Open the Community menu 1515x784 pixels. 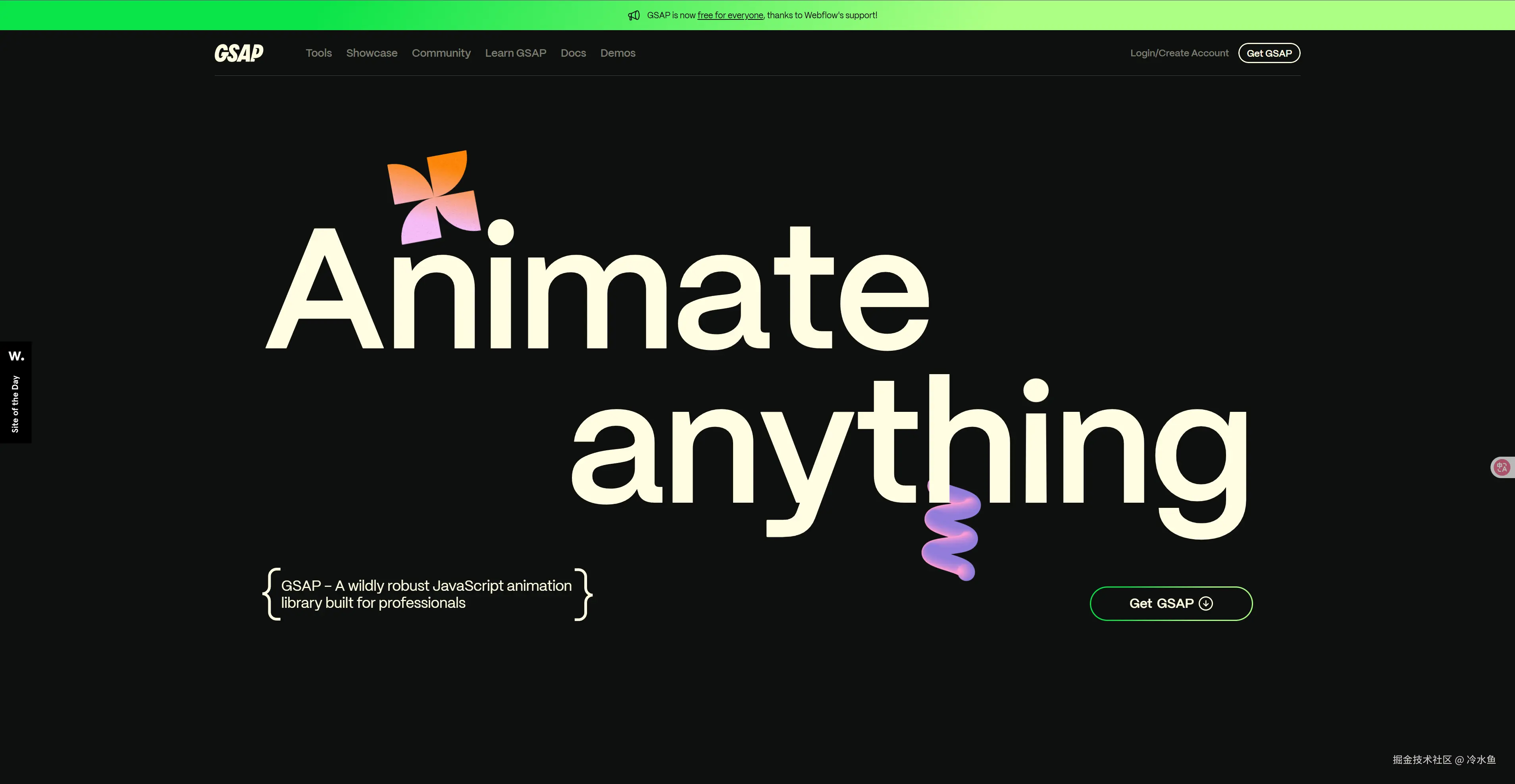pos(441,53)
